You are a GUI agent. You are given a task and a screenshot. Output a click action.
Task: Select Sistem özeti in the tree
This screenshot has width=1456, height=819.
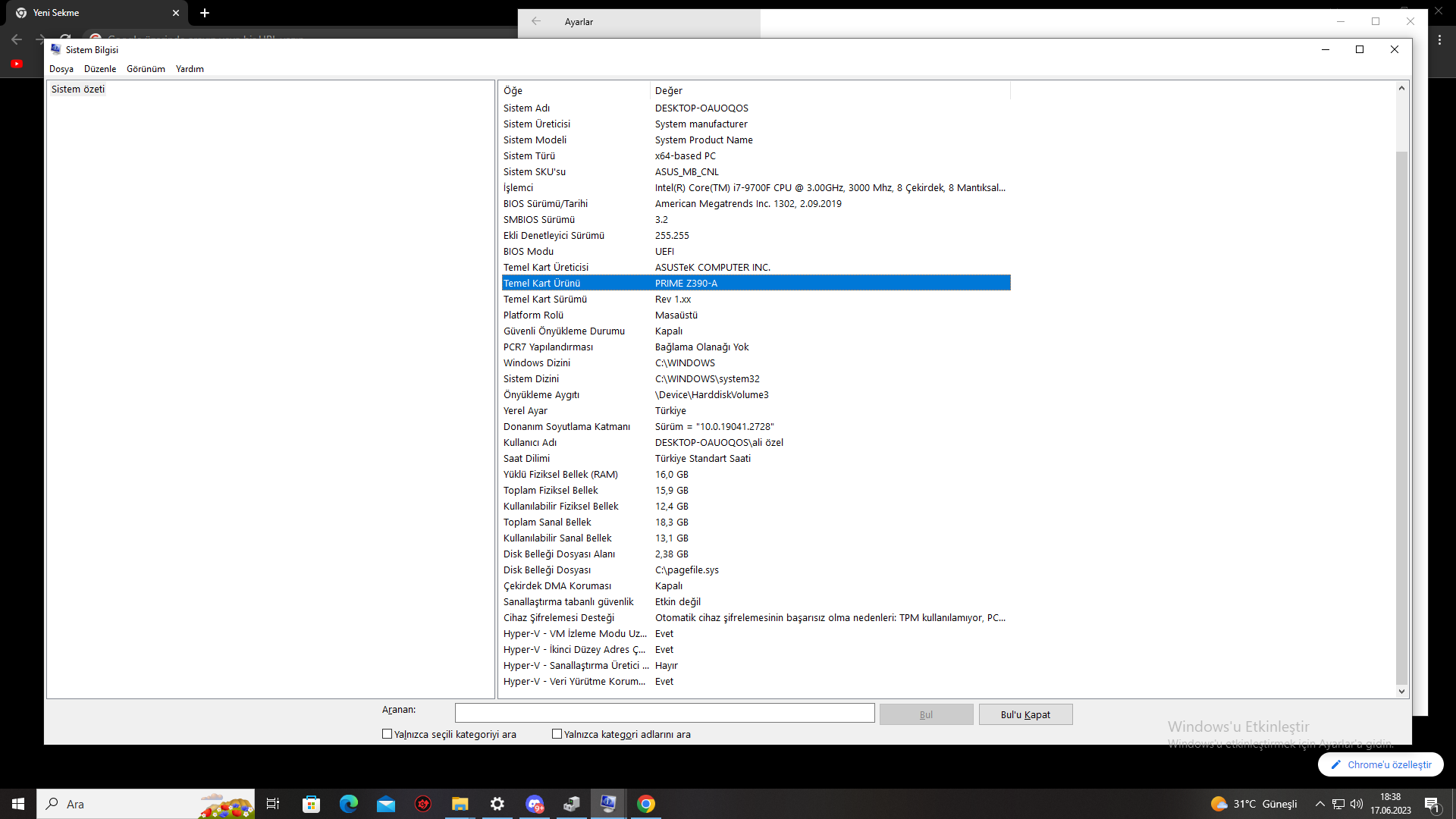click(78, 89)
